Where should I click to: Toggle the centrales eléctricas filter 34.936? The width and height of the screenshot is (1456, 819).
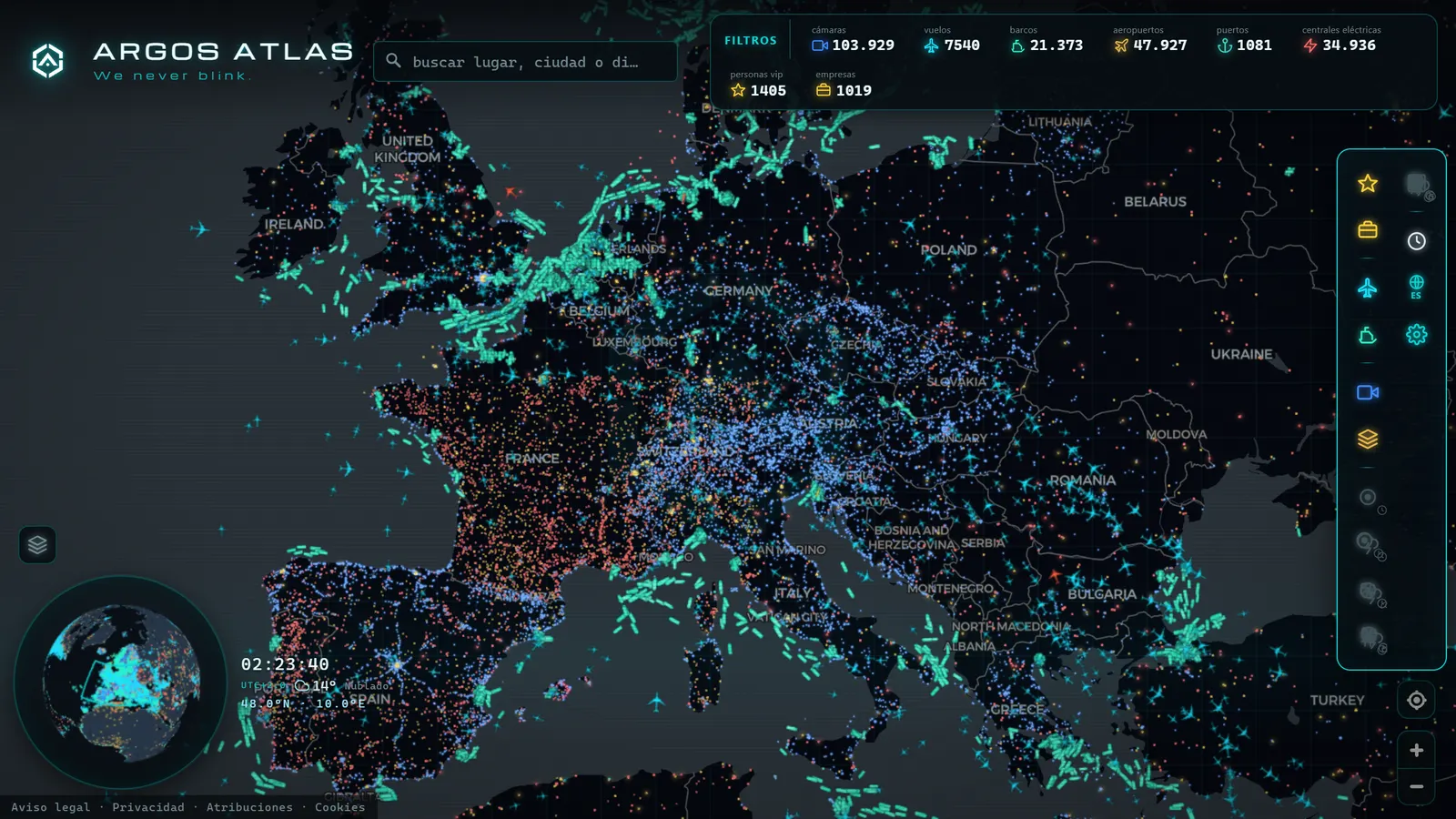click(x=1341, y=39)
